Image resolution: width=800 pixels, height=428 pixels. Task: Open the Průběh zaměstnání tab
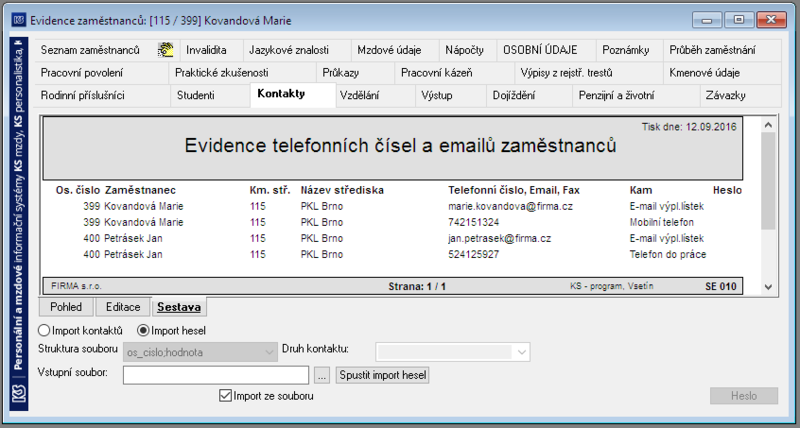coord(722,50)
